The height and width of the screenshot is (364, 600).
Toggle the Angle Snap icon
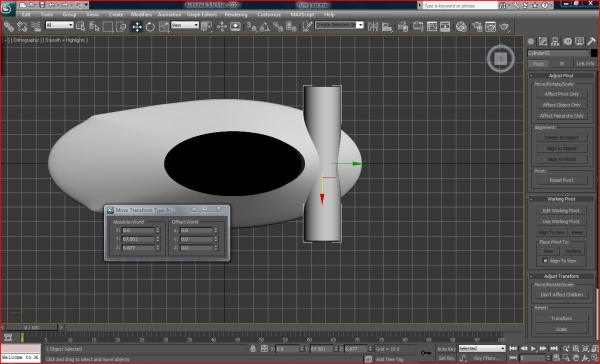pos(264,26)
